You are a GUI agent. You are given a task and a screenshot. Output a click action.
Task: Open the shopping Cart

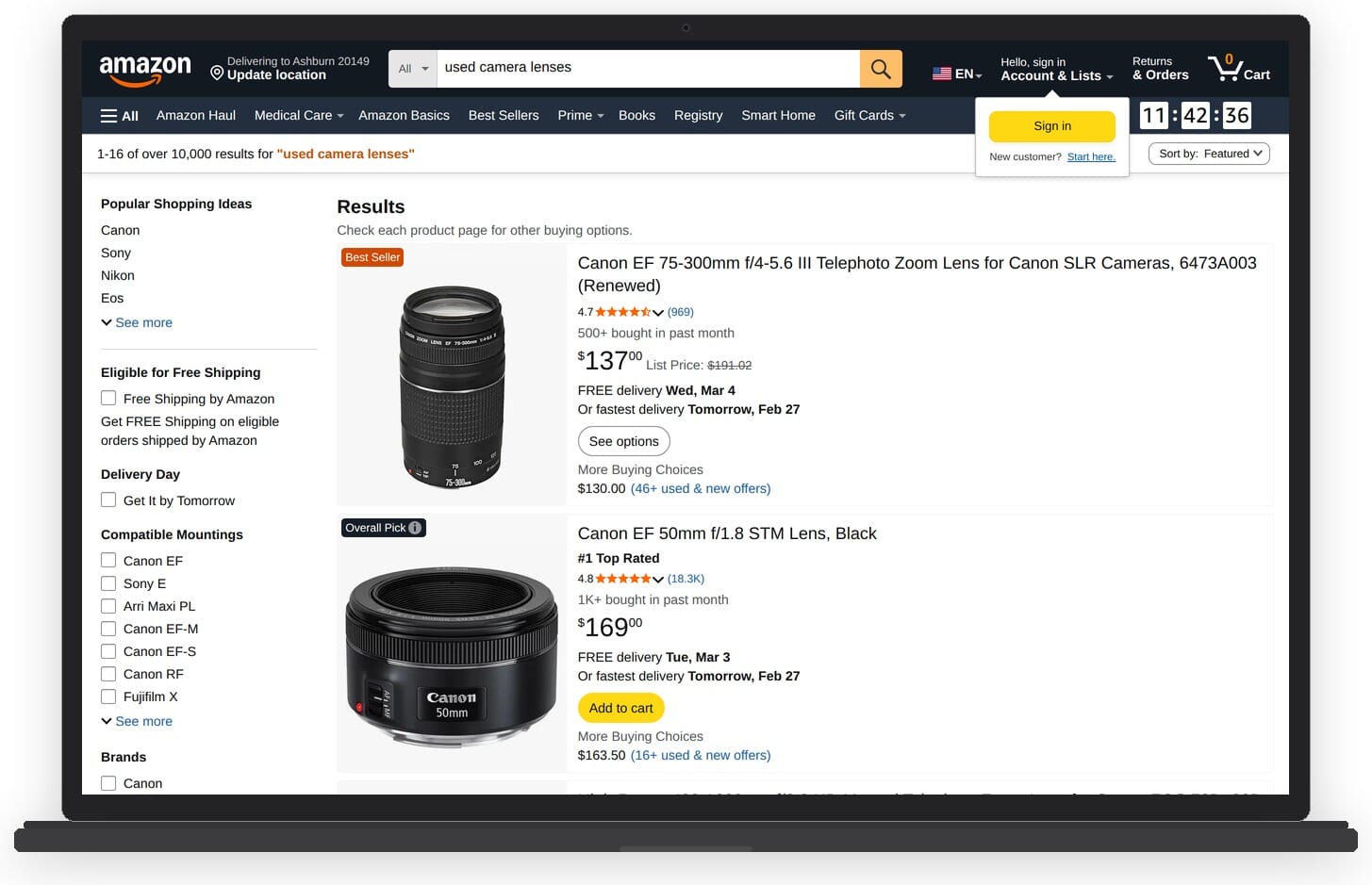point(1238,67)
